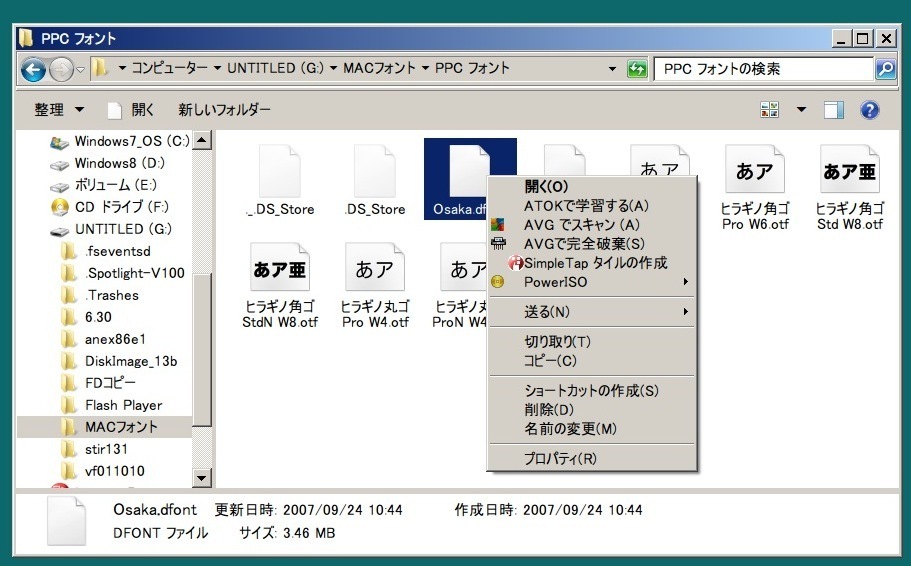Choose プロパティ(R) from context menu
This screenshot has width=911, height=566.
(560, 458)
